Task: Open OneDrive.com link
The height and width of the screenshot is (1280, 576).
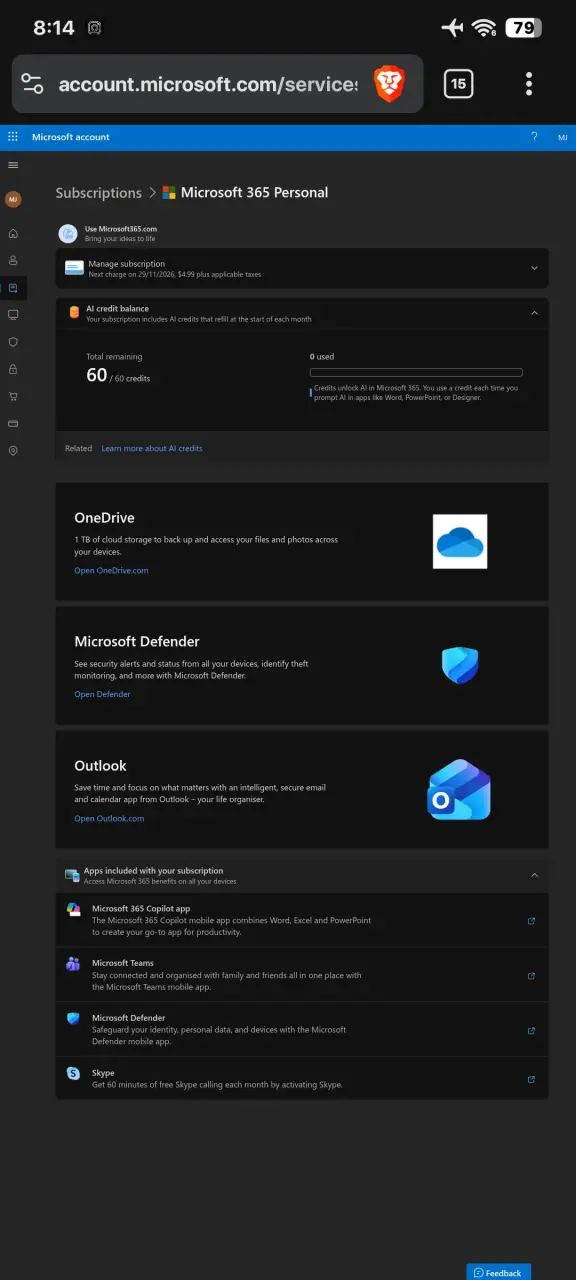Action: 111,571
